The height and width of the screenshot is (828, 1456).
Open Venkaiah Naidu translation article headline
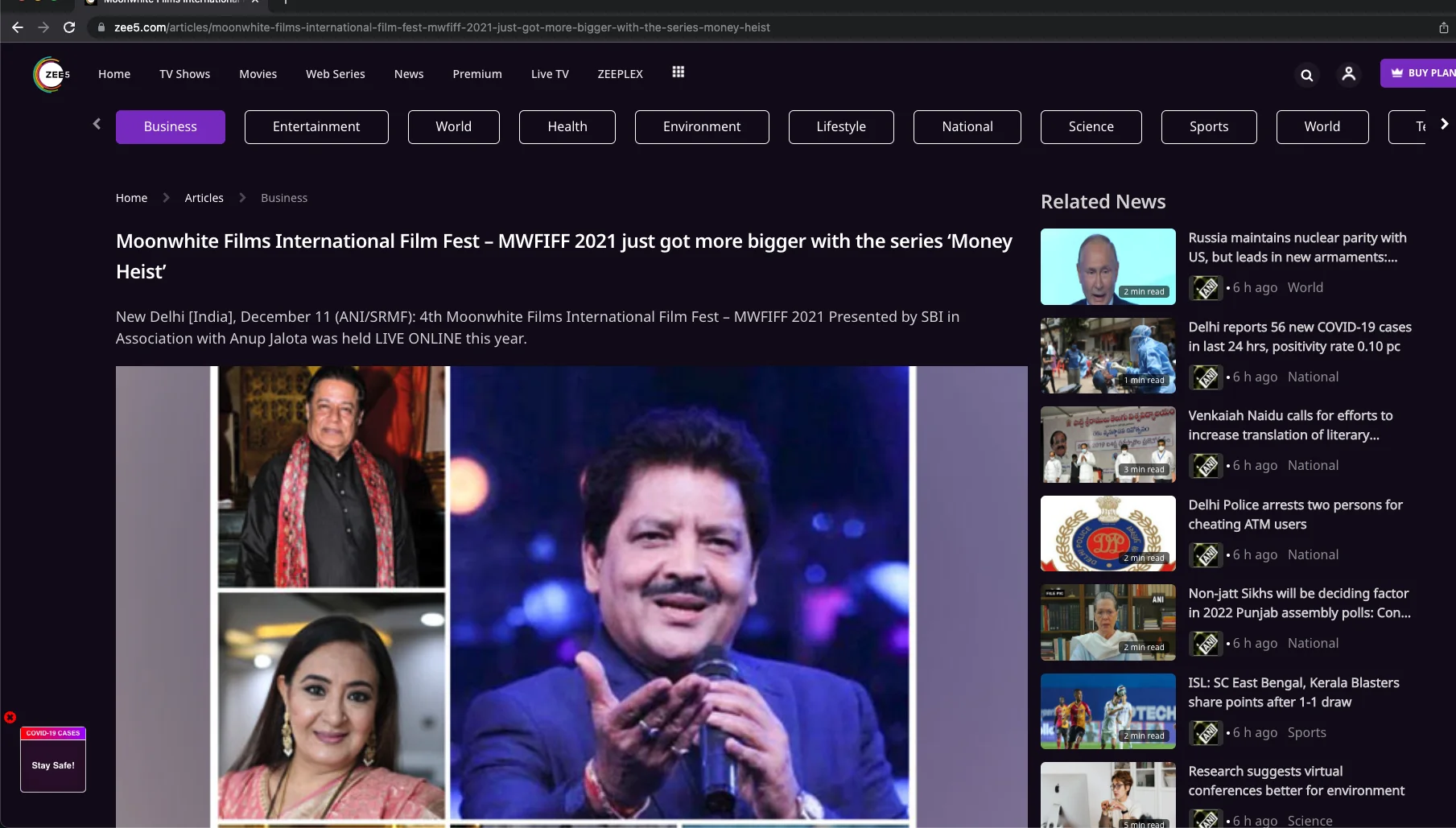[x=1290, y=426]
